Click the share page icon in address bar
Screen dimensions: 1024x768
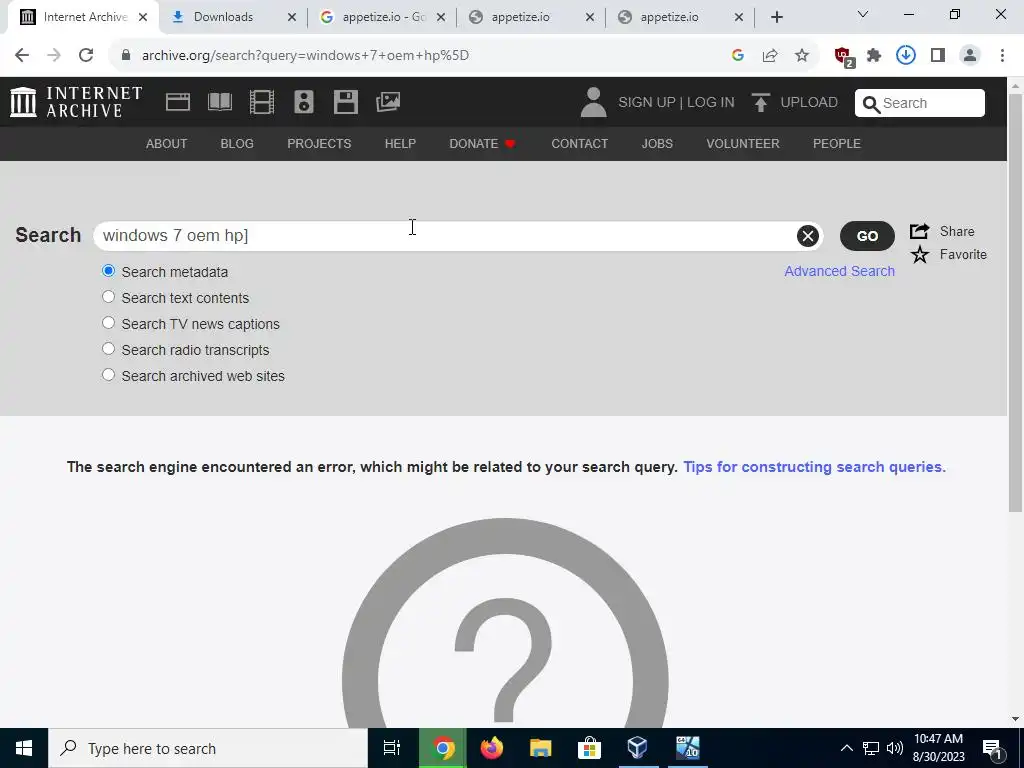click(770, 56)
